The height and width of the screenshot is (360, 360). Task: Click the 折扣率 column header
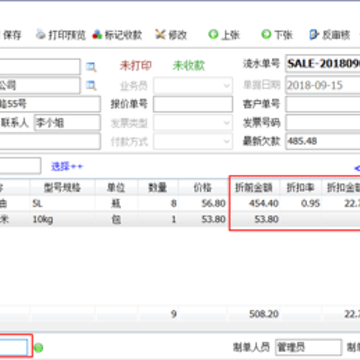point(301,188)
